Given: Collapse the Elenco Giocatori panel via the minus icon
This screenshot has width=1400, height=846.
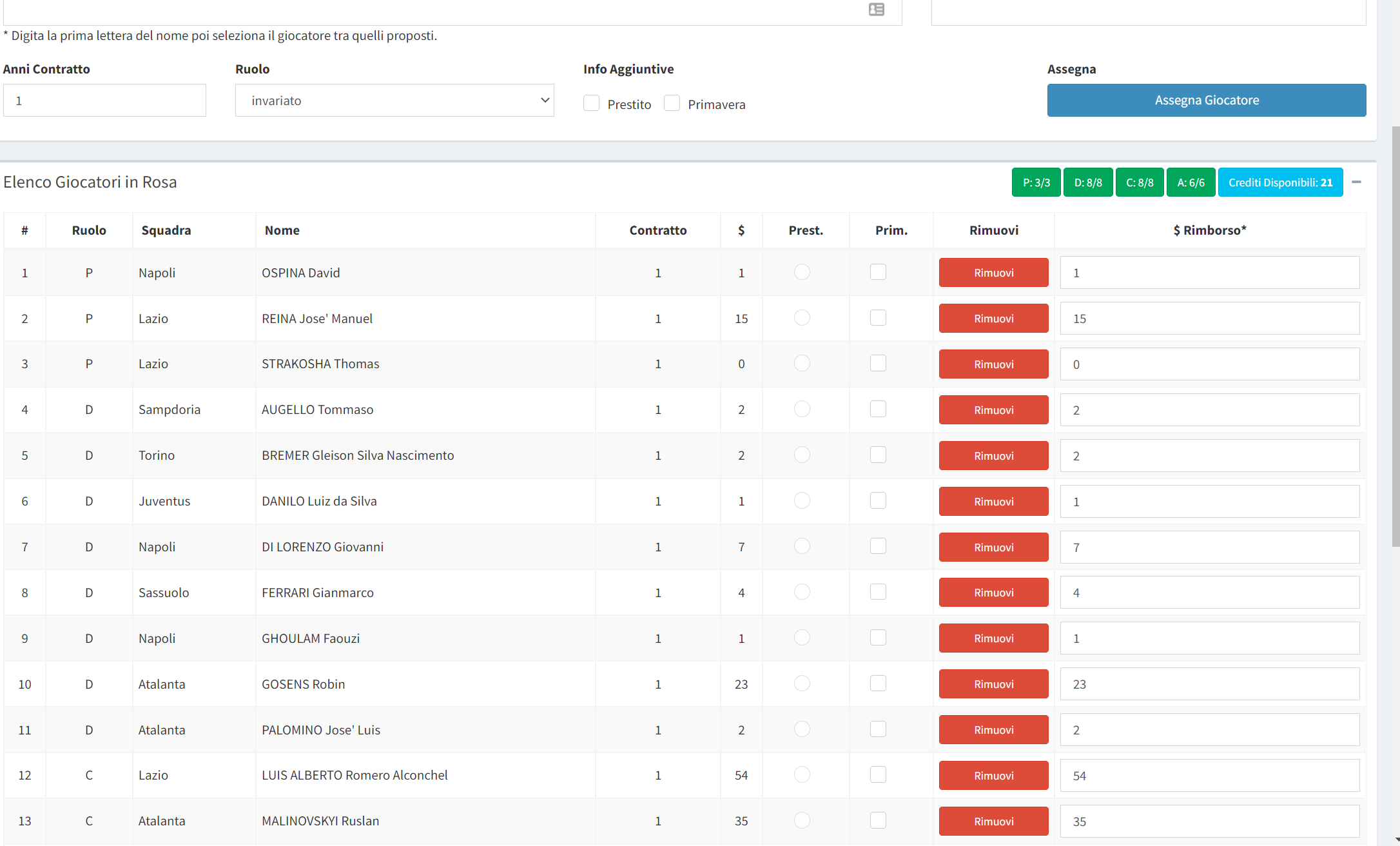Looking at the screenshot, I should [x=1356, y=182].
